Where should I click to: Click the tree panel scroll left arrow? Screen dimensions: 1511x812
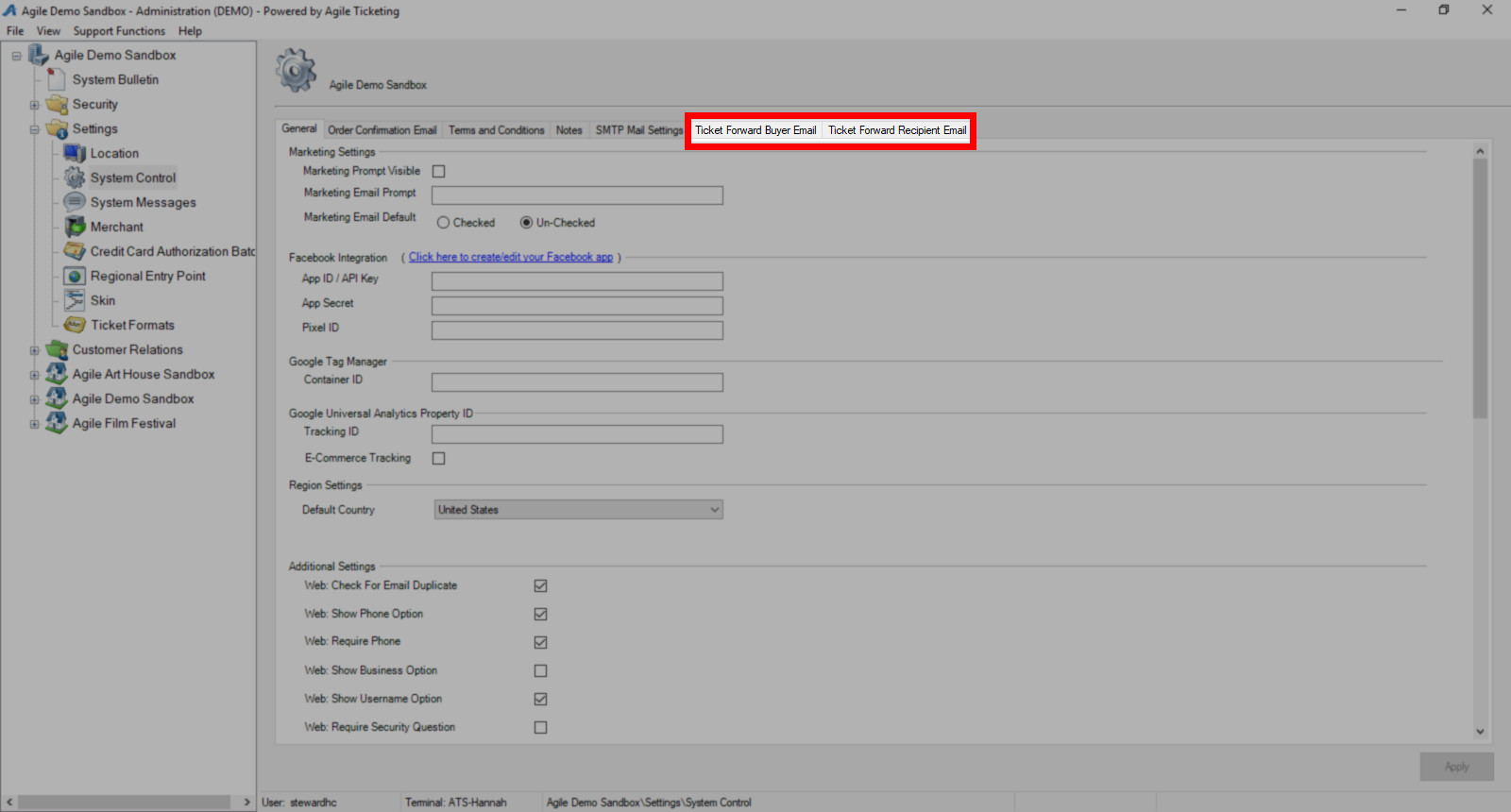9,803
